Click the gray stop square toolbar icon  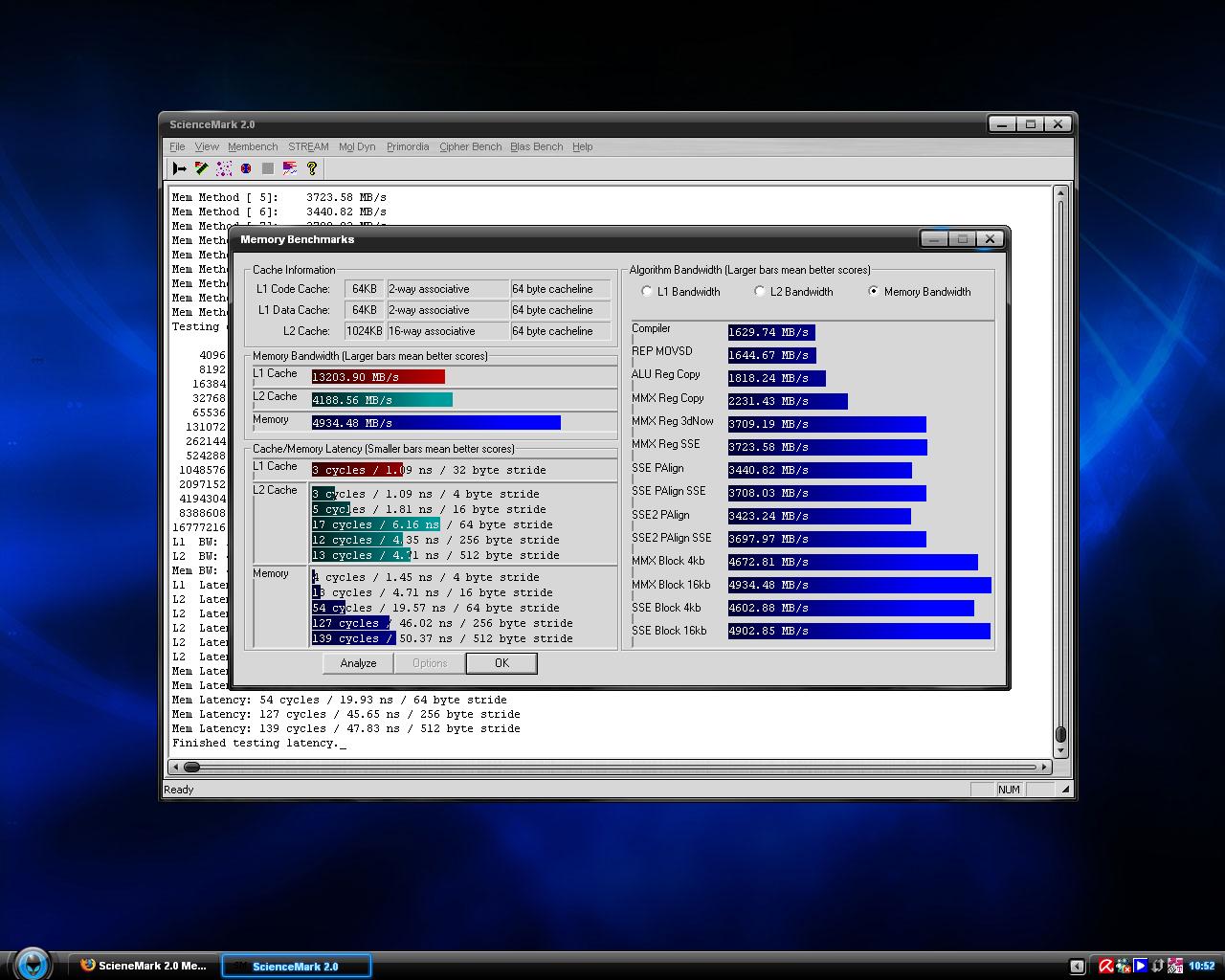tap(268, 168)
